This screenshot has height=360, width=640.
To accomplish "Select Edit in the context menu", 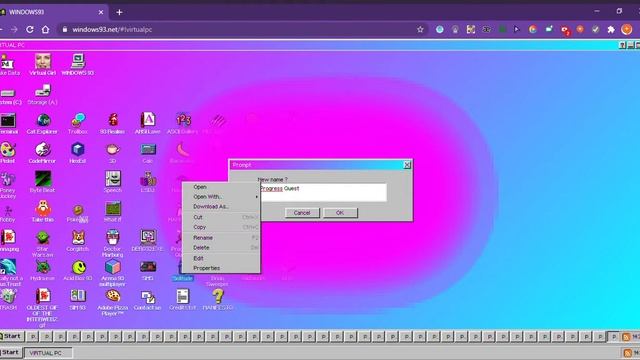I will 221,258.
